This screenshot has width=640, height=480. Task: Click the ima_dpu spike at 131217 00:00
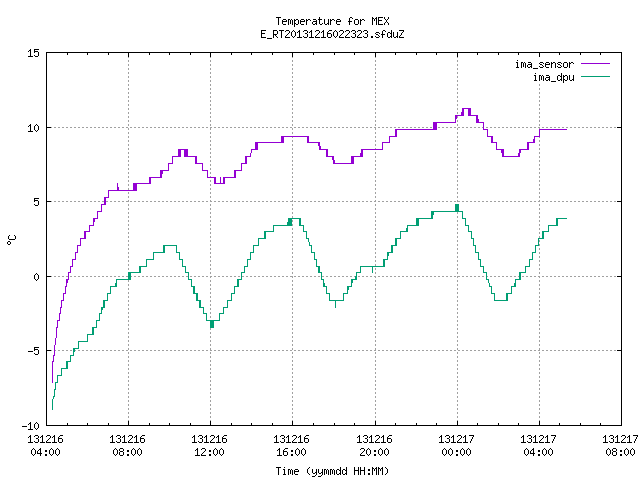(457, 207)
